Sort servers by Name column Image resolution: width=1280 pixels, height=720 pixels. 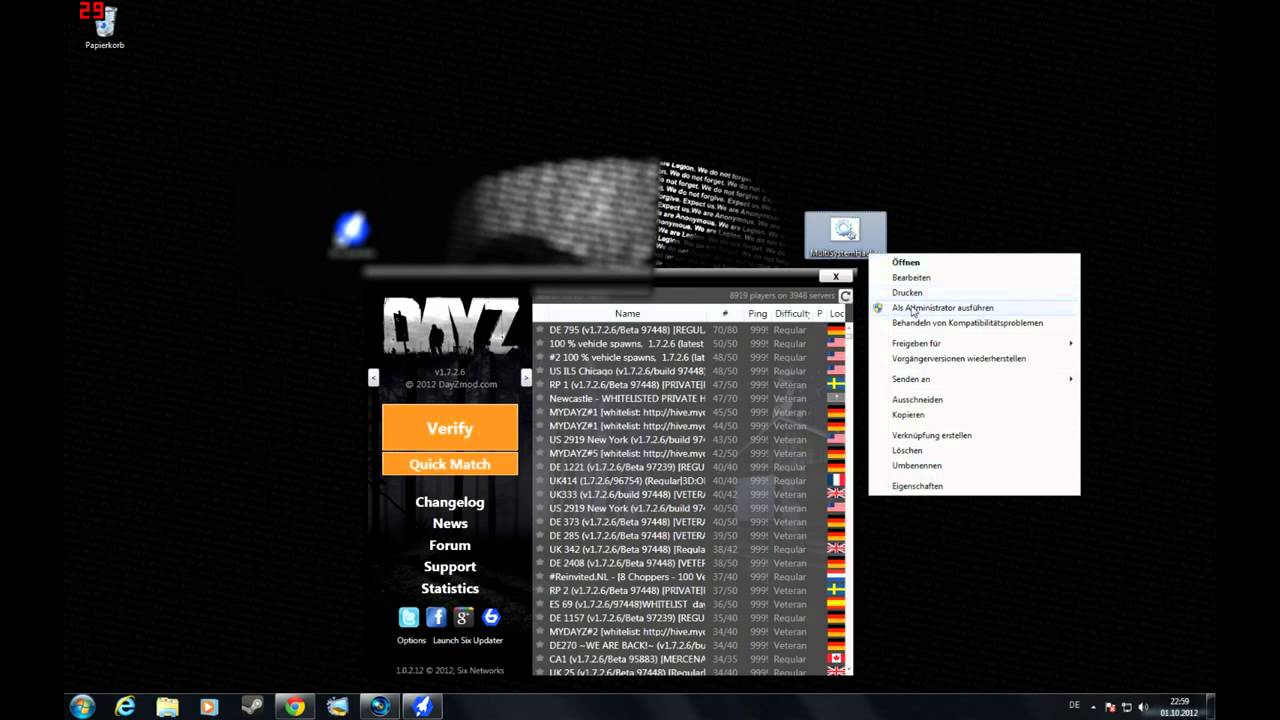click(627, 314)
